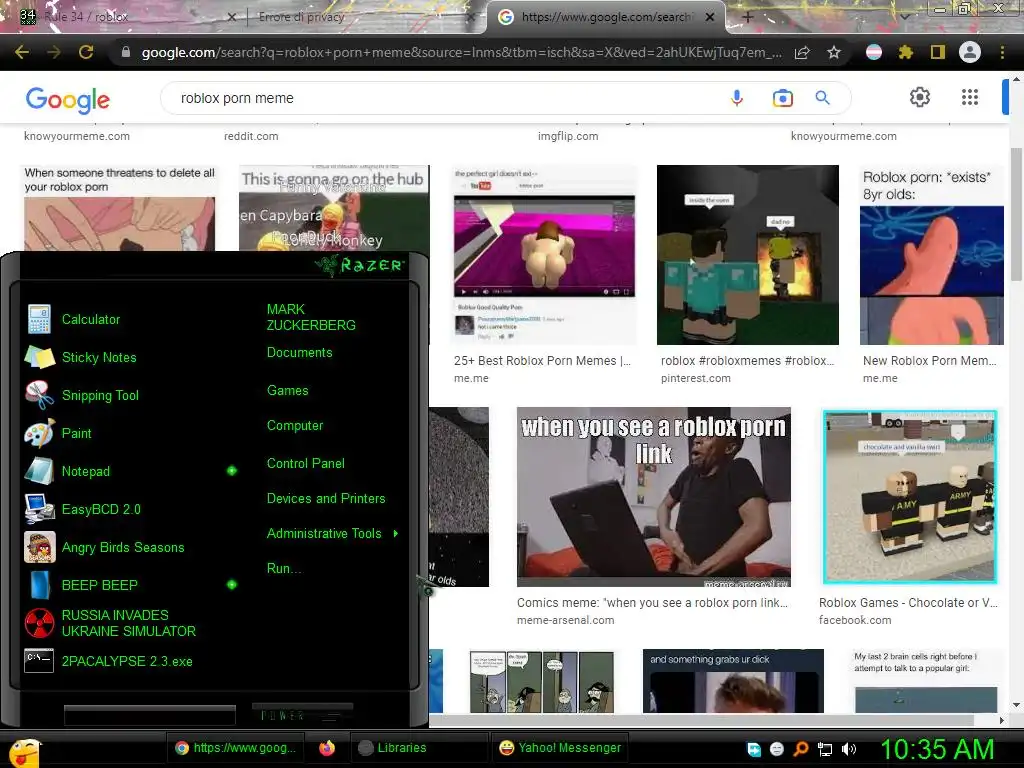Open Control Panel from the Start menu
This screenshot has width=1024, height=768.
(306, 464)
